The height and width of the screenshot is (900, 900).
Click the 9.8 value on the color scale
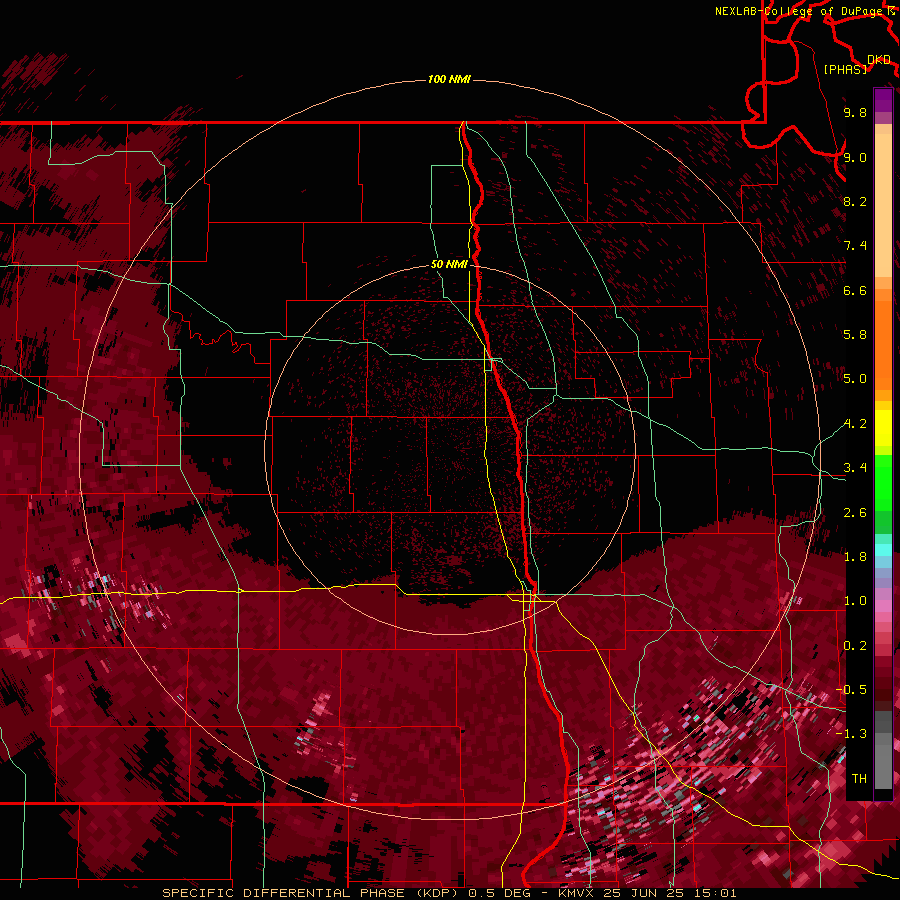pyautogui.click(x=855, y=112)
